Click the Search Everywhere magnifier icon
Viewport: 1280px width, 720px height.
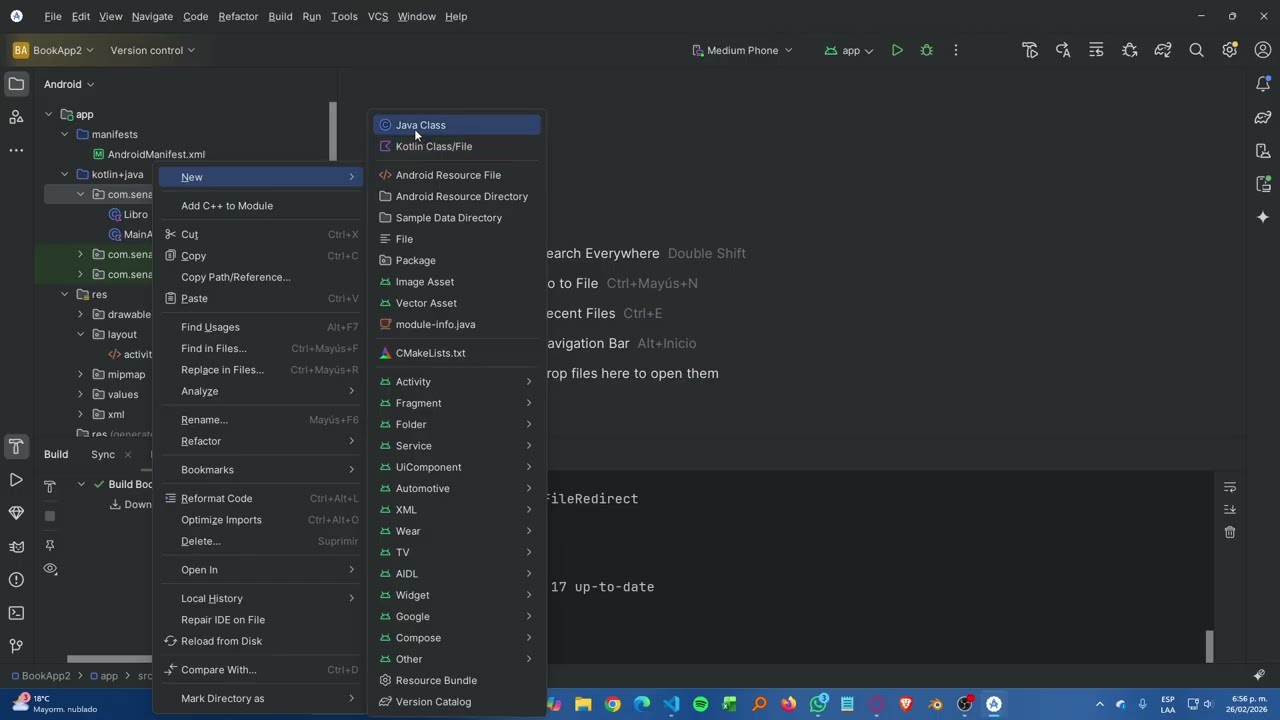pyautogui.click(x=1196, y=50)
